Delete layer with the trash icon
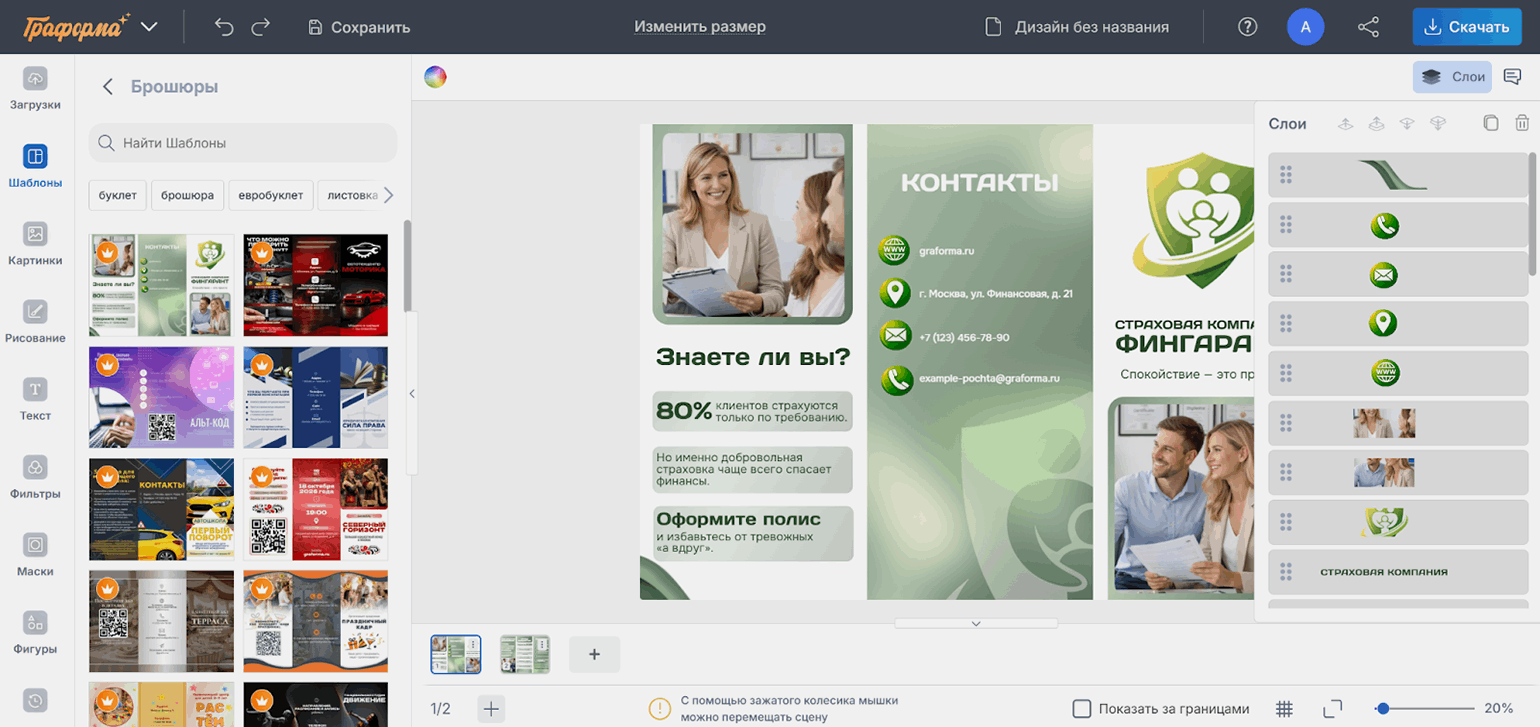This screenshot has height=727, width=1540. 1521,123
